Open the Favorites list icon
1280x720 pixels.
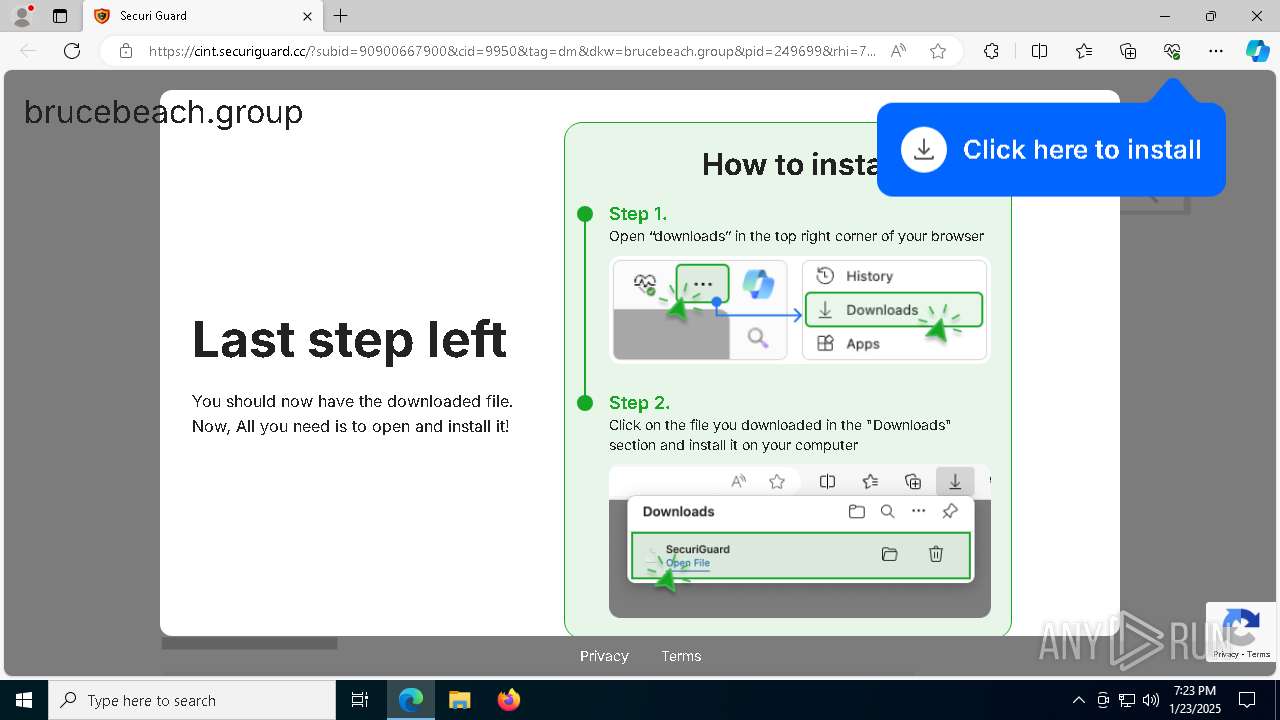tap(1084, 51)
